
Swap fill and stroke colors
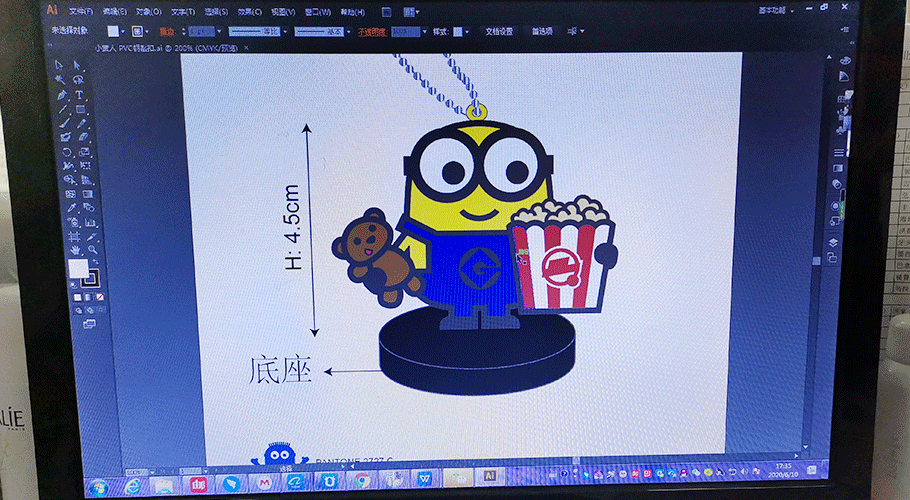(96, 262)
